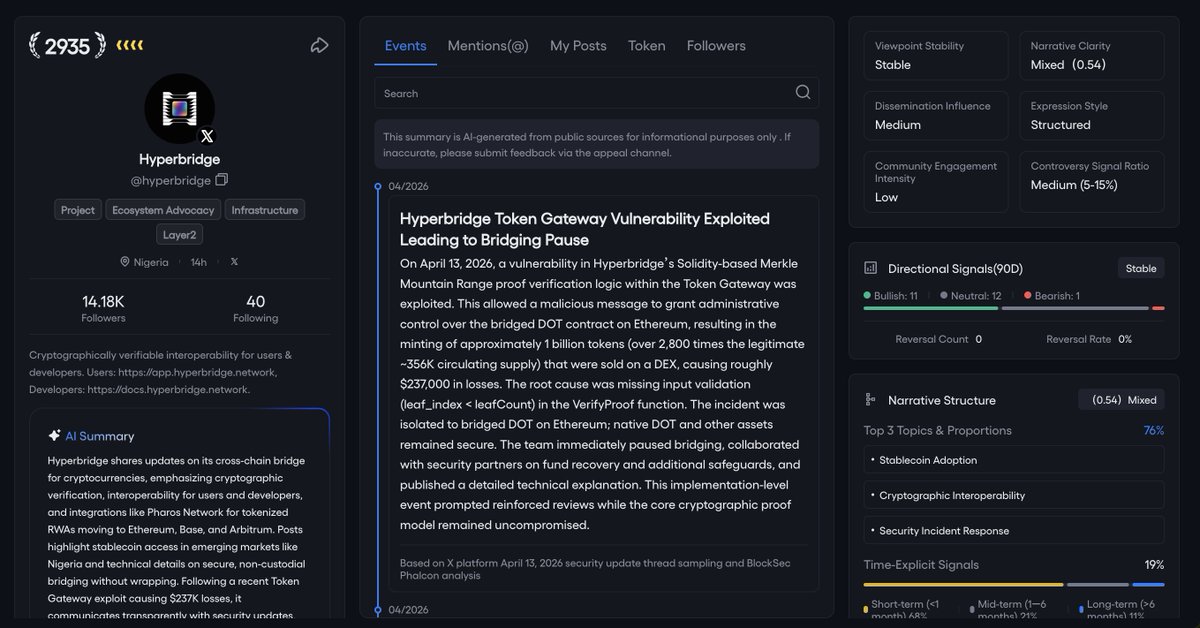Click the 76% topics proportion value
This screenshot has width=1200, height=628.
pyautogui.click(x=1154, y=430)
